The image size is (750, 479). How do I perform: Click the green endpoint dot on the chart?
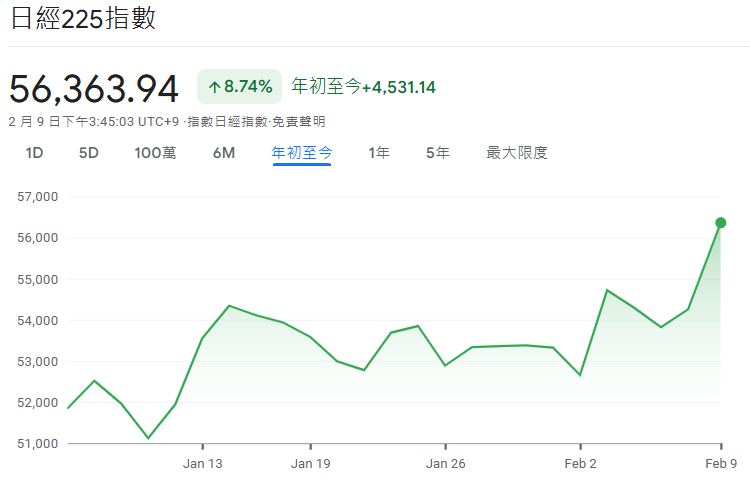point(720,222)
